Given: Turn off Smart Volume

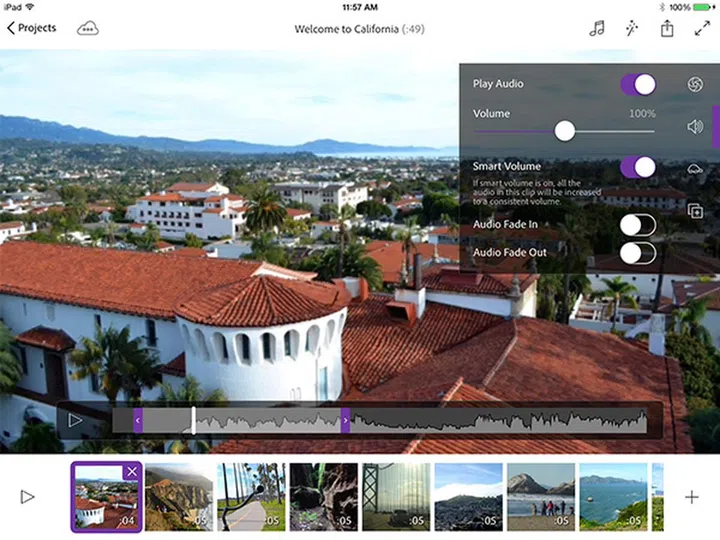Looking at the screenshot, I should (x=638, y=167).
